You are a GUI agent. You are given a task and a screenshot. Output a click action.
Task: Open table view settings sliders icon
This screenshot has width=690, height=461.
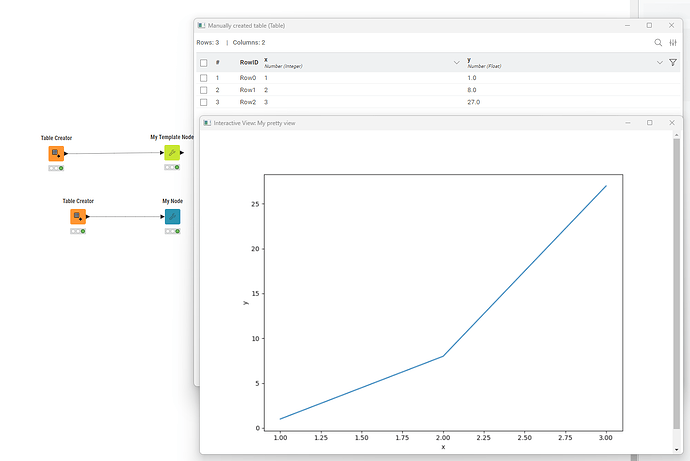[x=673, y=42]
